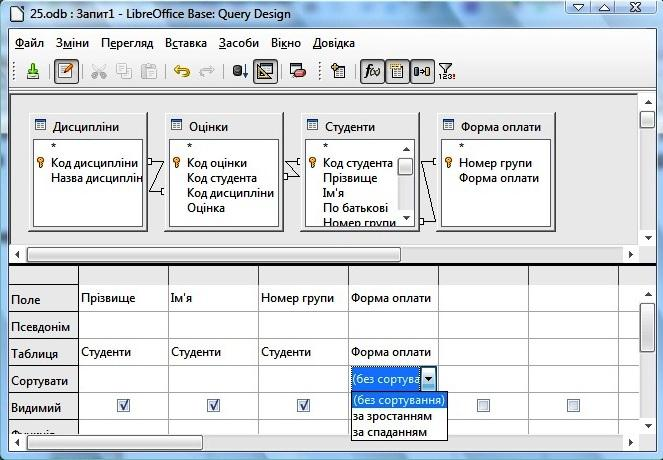
Task: Click the Add Table icon
Action: [338, 71]
